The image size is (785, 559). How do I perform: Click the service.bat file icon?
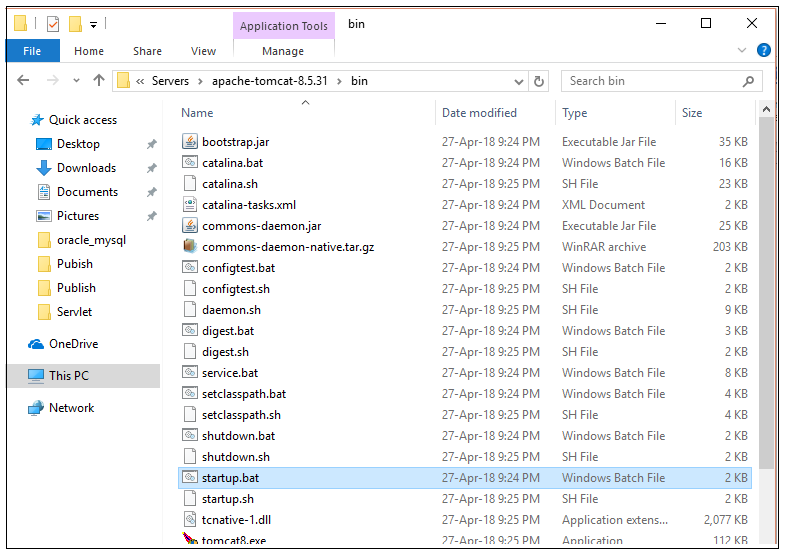189,373
